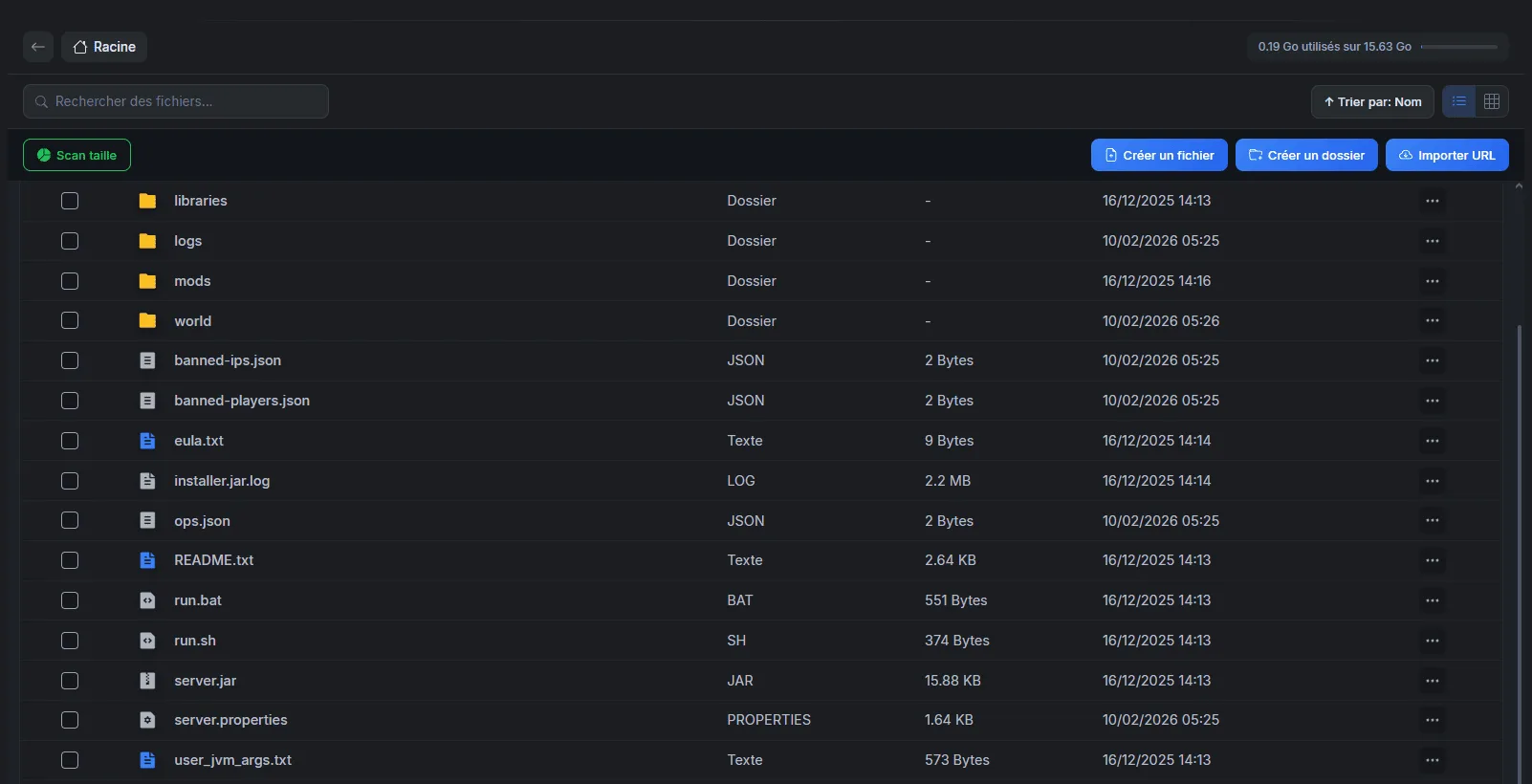Click the server.properties settings file icon
This screenshot has width=1532, height=784.
147,720
